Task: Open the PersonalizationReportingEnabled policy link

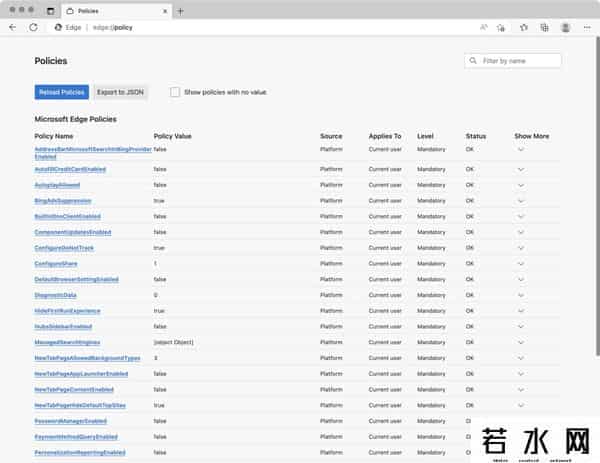Action: click(x=80, y=452)
